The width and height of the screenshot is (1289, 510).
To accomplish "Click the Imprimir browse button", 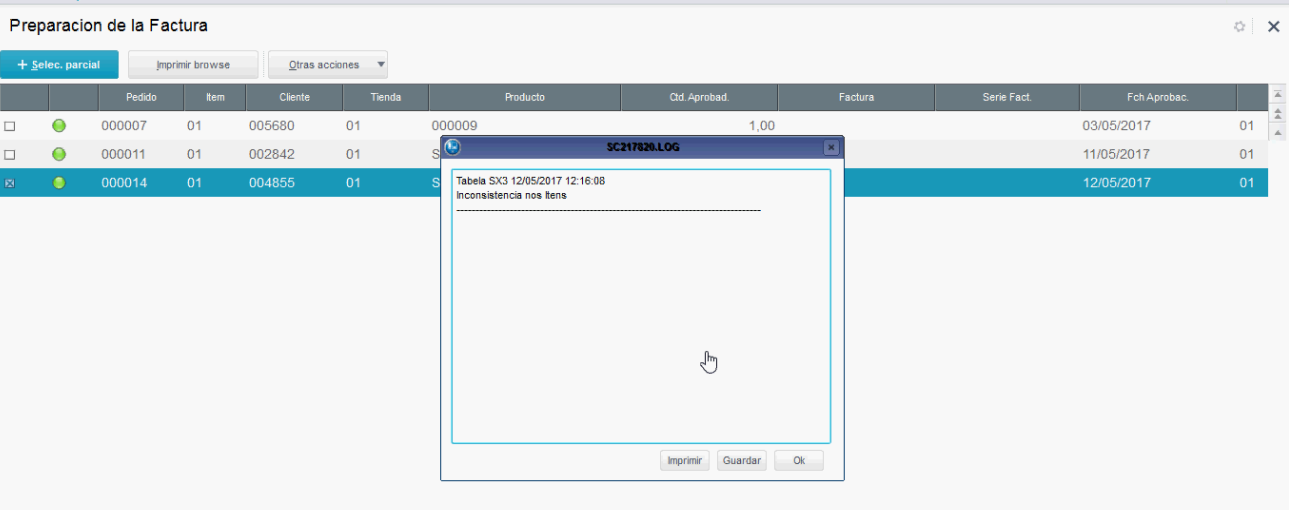I will point(193,65).
